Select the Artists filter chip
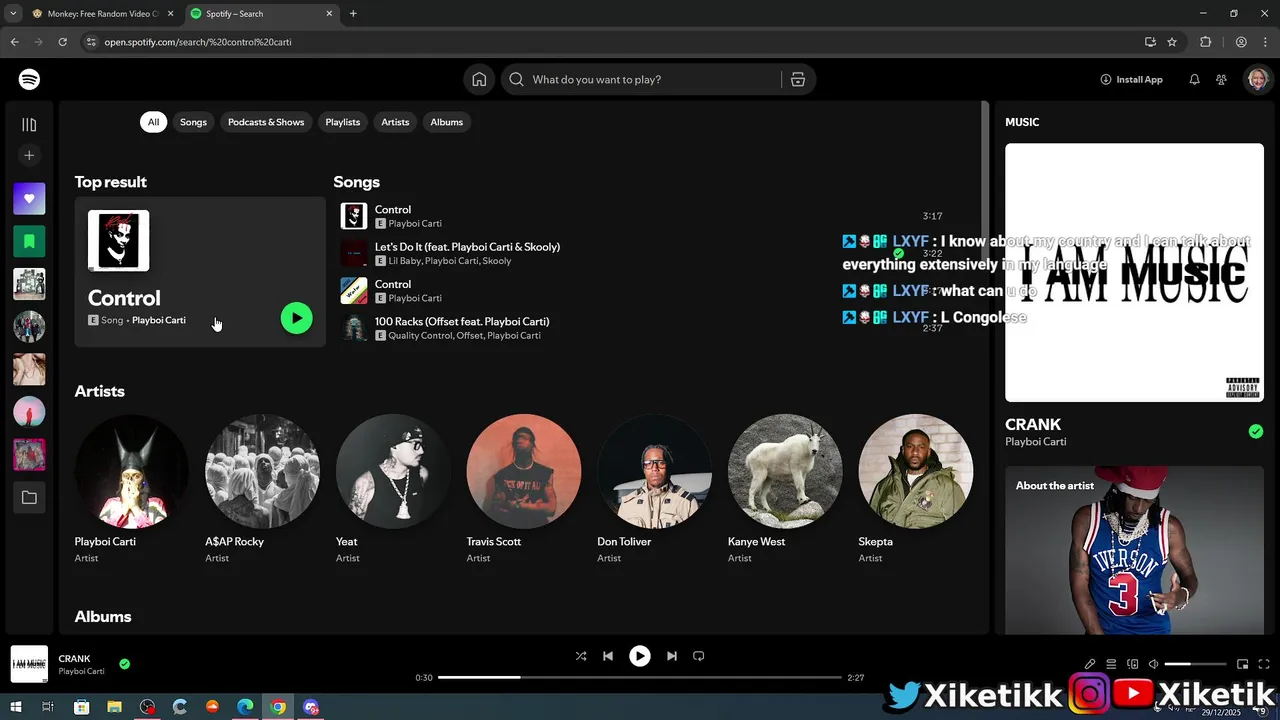The width and height of the screenshot is (1280, 720). 395,122
